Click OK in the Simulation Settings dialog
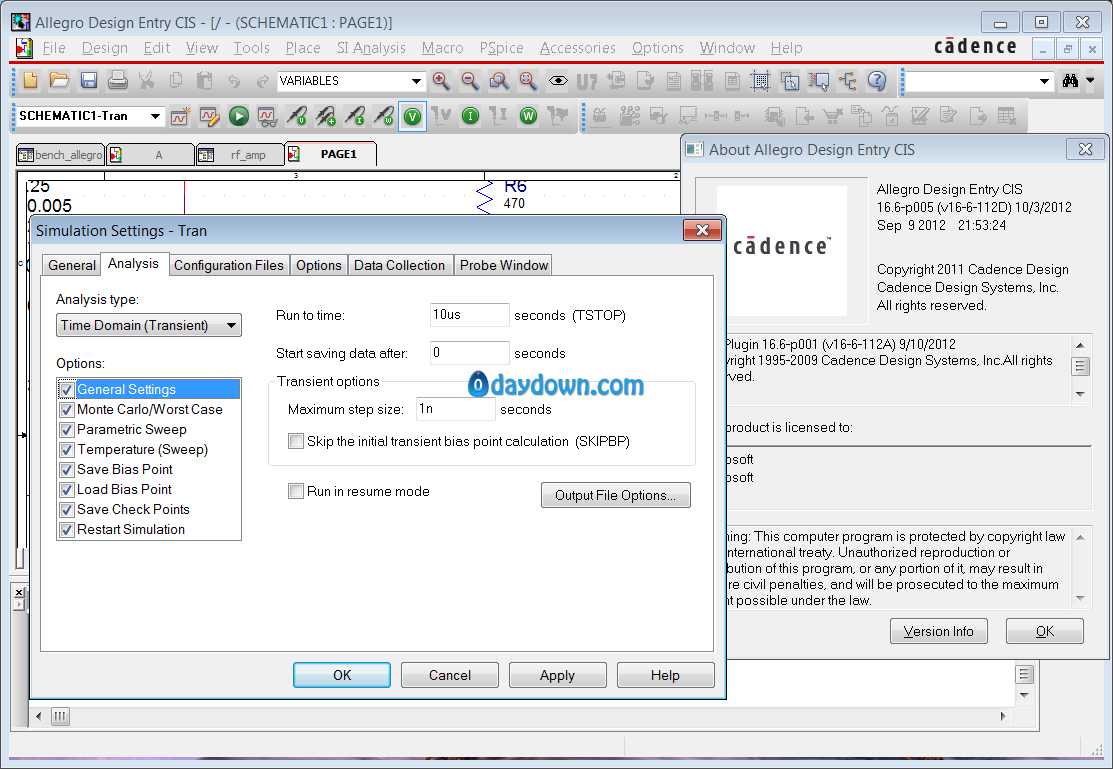The width and height of the screenshot is (1113, 769). coord(342,675)
